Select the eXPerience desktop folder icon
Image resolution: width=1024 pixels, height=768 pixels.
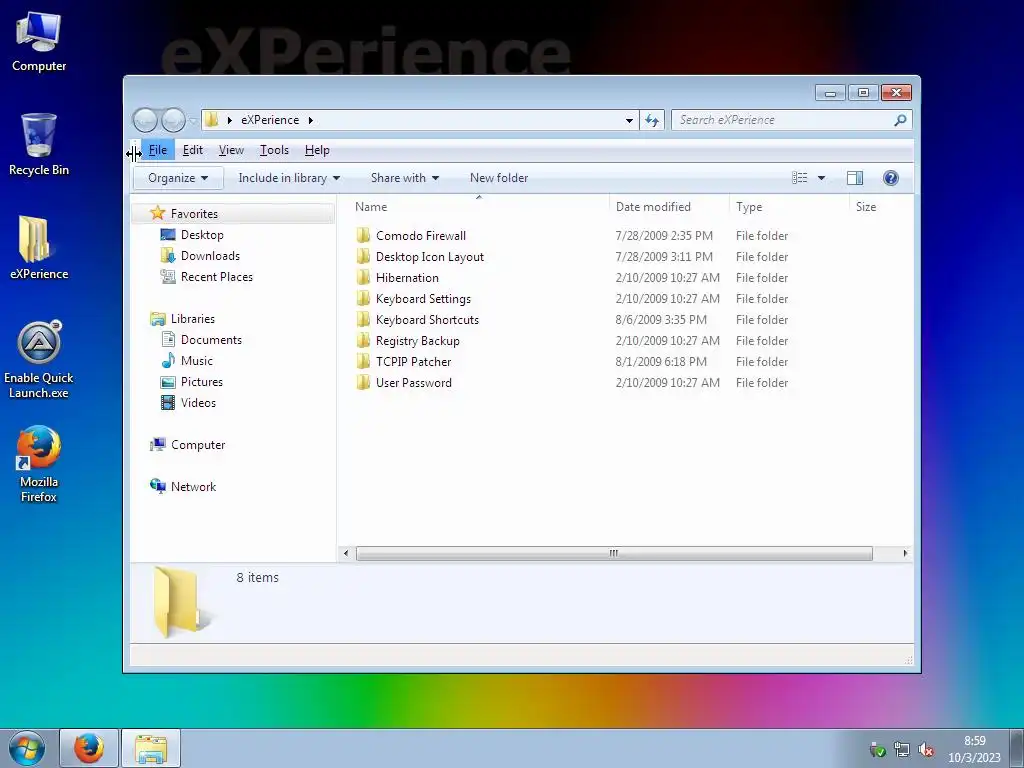[39, 248]
